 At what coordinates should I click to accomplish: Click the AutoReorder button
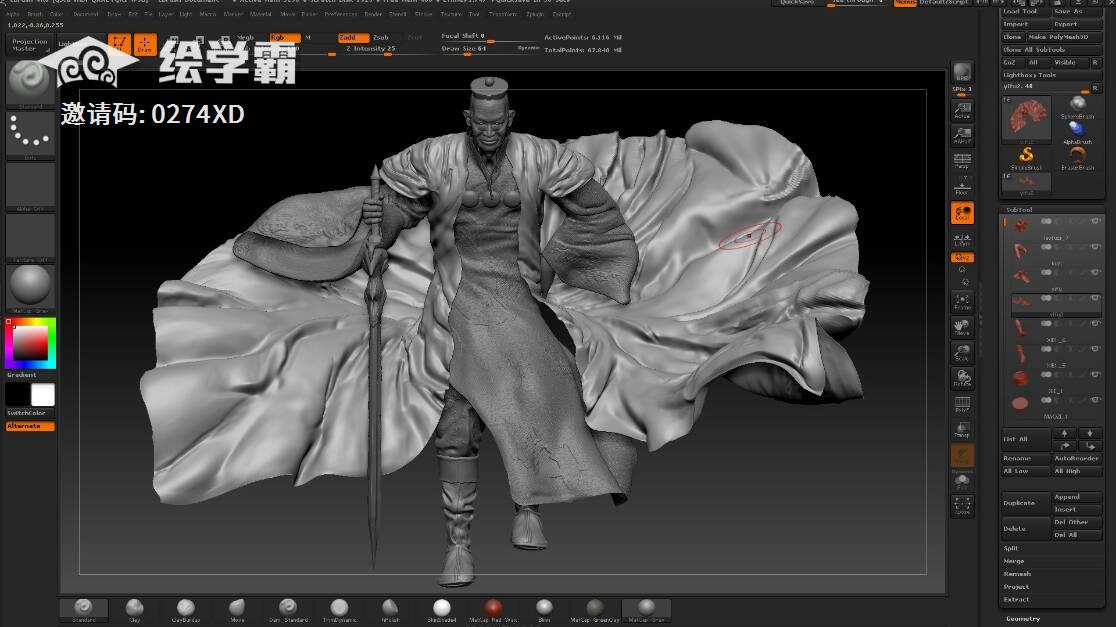click(1077, 458)
